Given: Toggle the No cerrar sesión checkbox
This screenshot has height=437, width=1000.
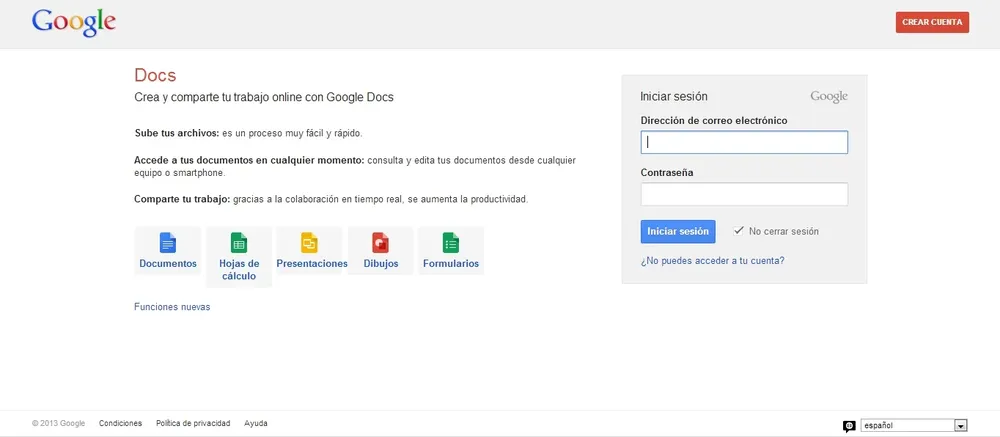Looking at the screenshot, I should pos(739,231).
